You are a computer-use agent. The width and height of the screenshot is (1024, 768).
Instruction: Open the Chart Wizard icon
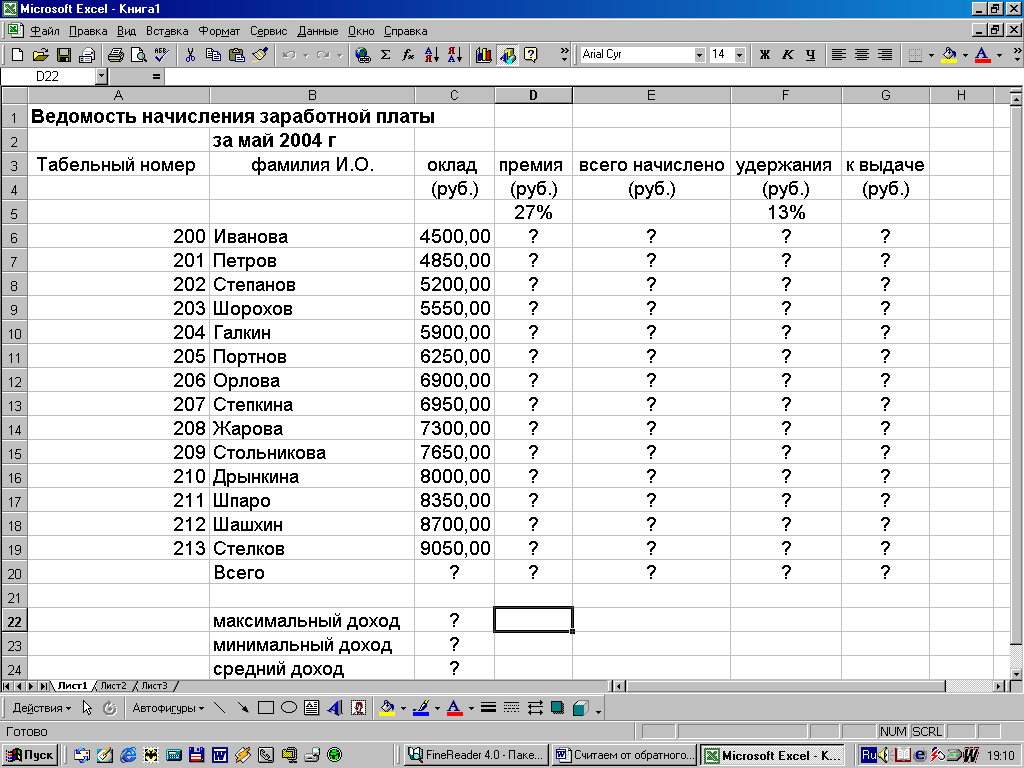click(x=484, y=55)
